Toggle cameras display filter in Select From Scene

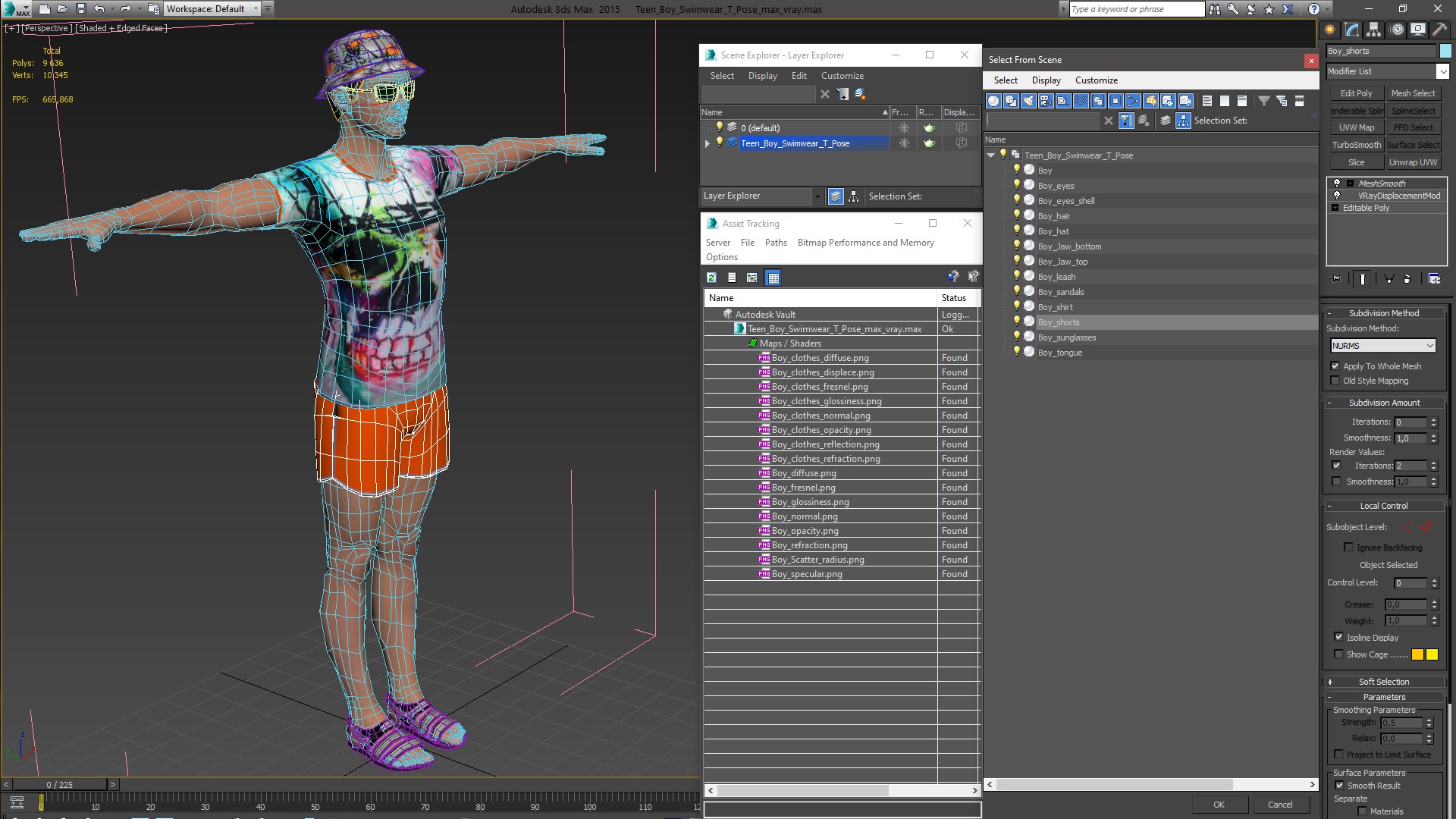pyautogui.click(x=1046, y=101)
